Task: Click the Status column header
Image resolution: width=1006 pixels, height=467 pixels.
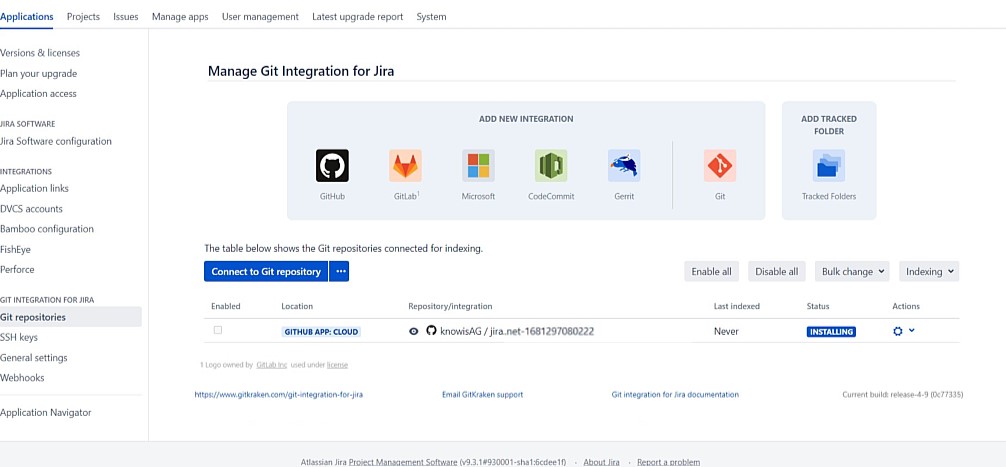Action: 818,307
